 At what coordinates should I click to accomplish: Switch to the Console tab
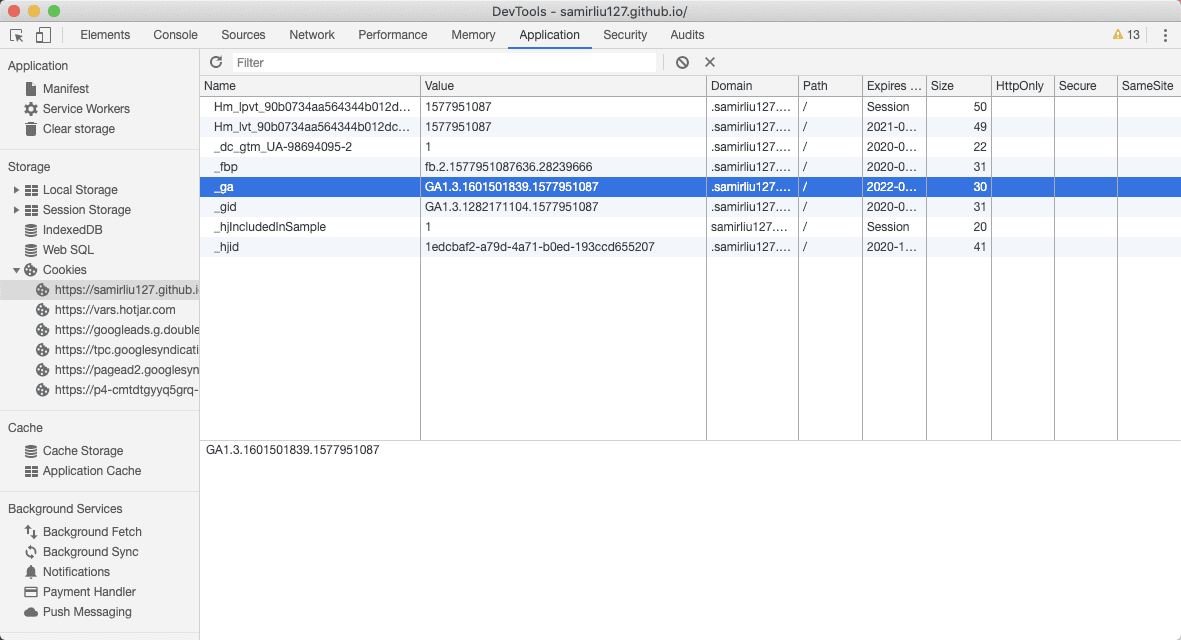[175, 35]
